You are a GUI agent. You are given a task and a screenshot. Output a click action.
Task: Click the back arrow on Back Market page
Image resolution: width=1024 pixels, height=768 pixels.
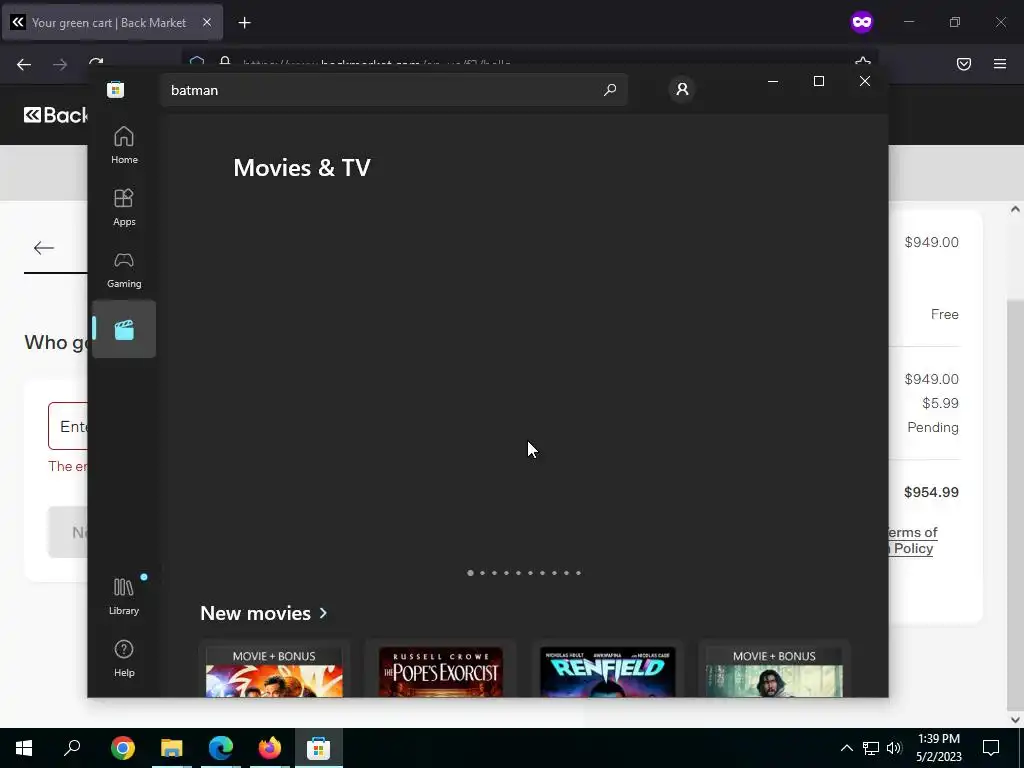tap(44, 248)
